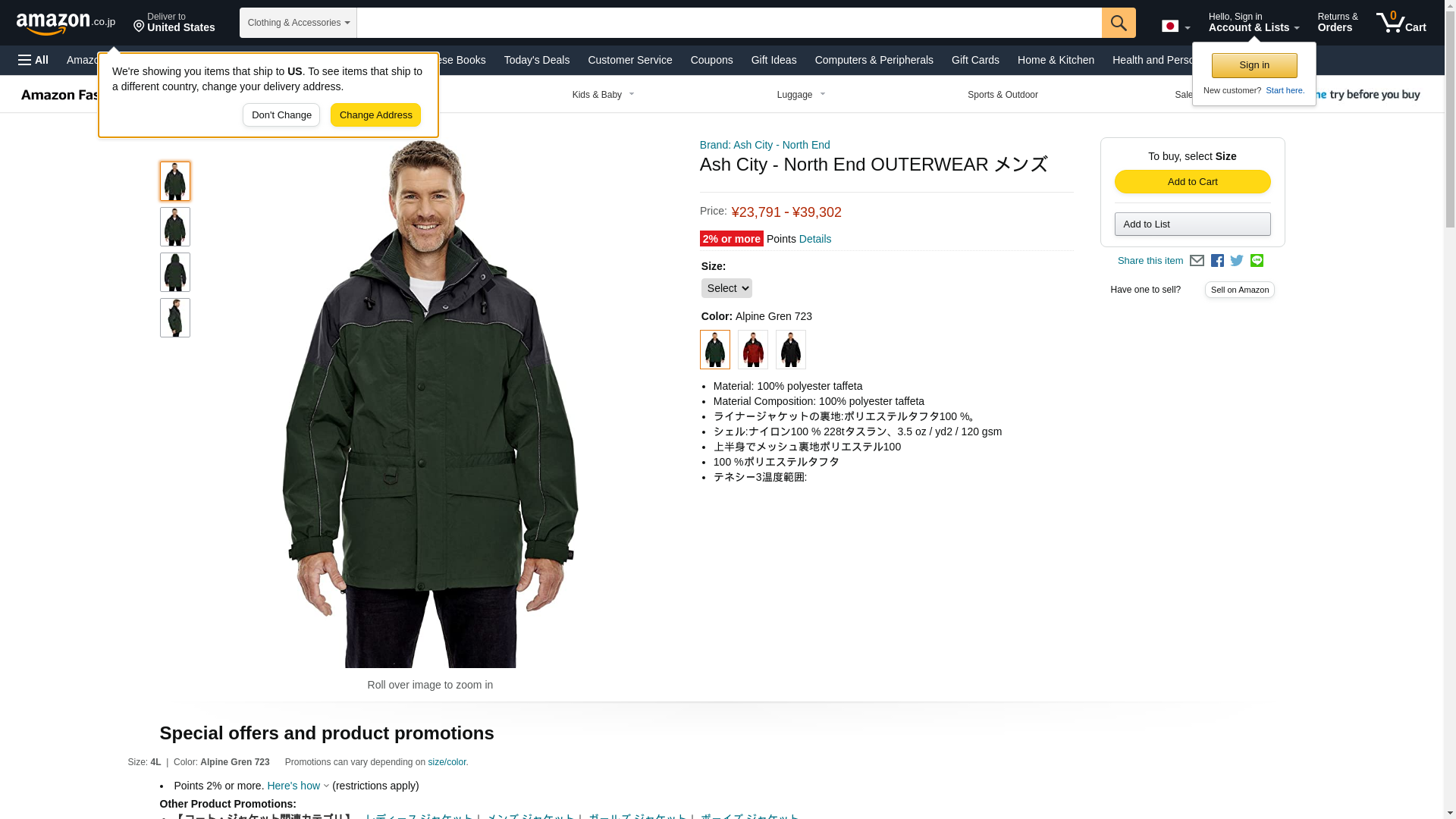Select the red jacket color swatch
Image resolution: width=1456 pixels, height=819 pixels.
[x=753, y=350]
